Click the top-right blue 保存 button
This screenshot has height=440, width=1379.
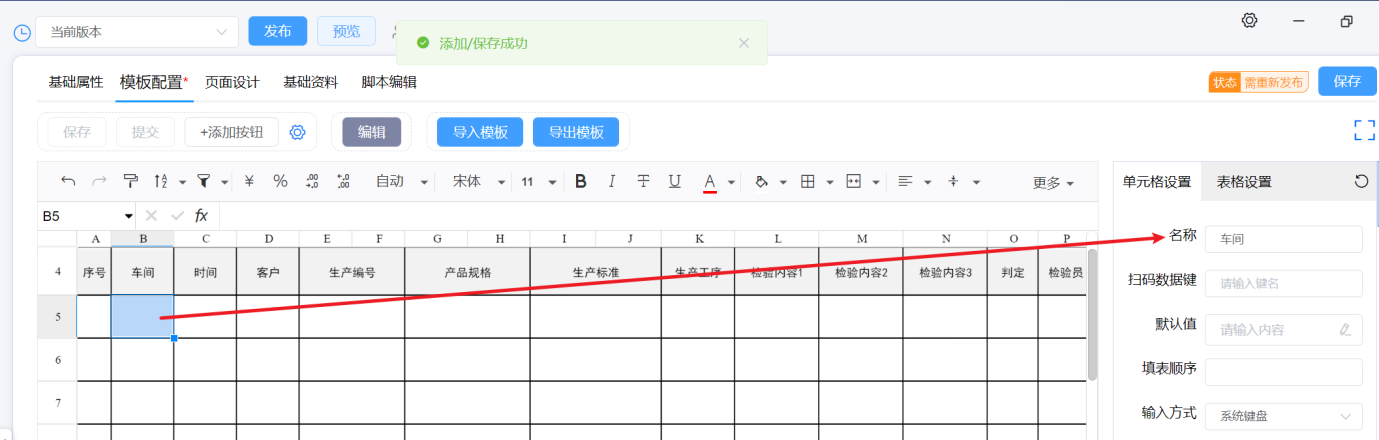point(1347,81)
